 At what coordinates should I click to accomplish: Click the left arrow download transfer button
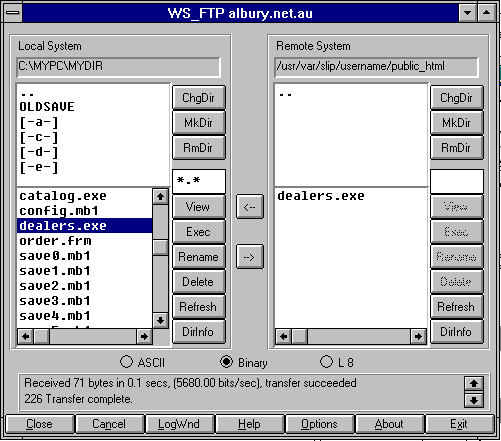[250, 207]
